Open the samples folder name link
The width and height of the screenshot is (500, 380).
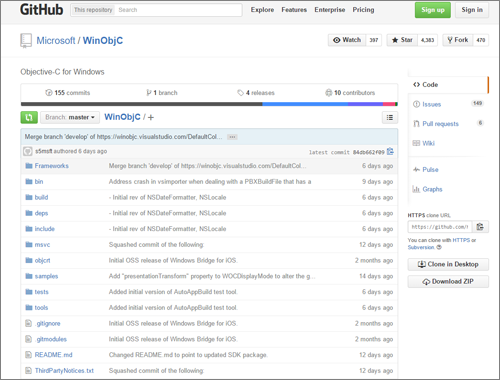(x=46, y=276)
